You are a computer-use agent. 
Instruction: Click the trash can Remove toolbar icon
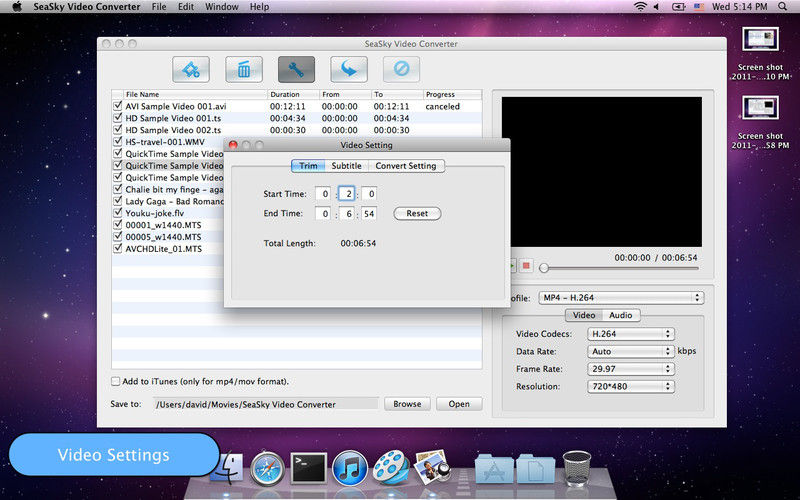pyautogui.click(x=244, y=69)
